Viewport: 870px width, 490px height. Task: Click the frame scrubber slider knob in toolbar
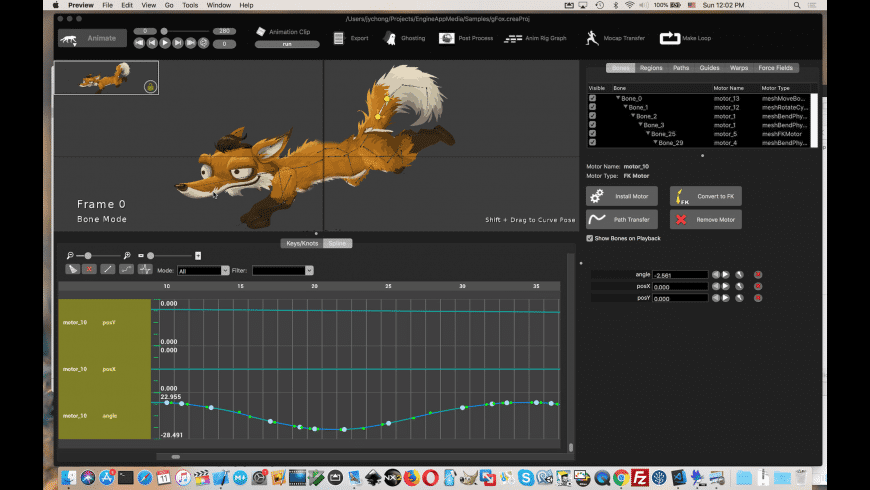pos(164,31)
